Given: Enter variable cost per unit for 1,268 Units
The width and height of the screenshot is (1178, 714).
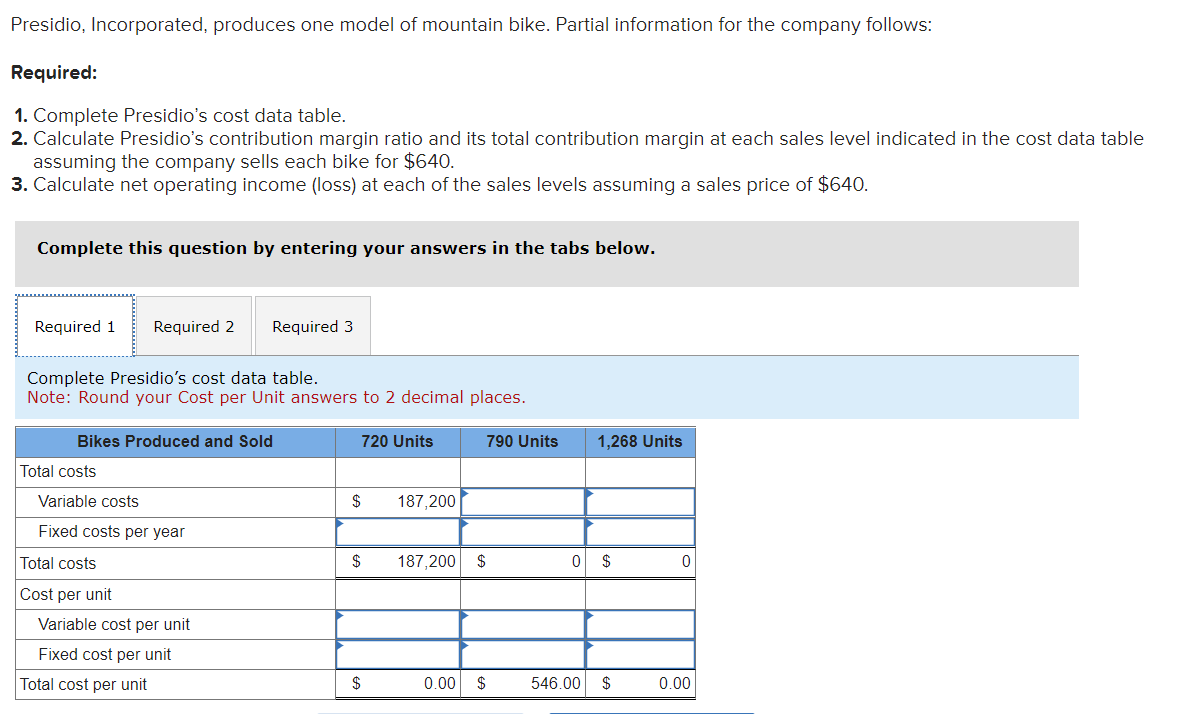Looking at the screenshot, I should tap(640, 625).
